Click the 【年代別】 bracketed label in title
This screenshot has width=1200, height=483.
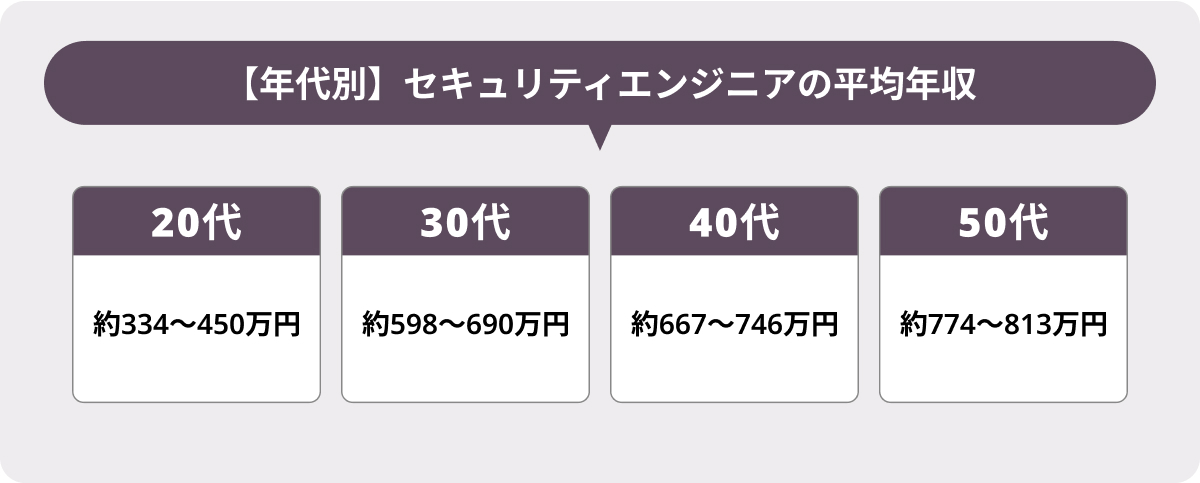pos(306,85)
